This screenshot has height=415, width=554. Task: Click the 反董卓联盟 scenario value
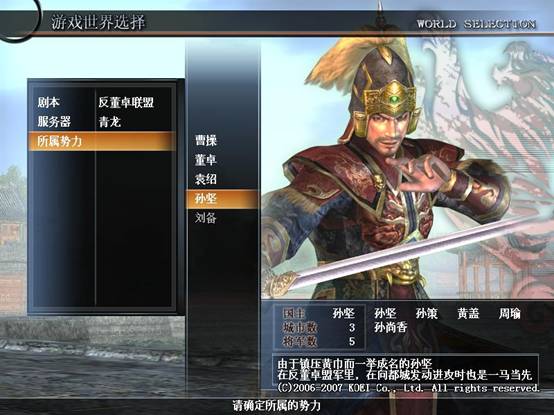point(126,103)
